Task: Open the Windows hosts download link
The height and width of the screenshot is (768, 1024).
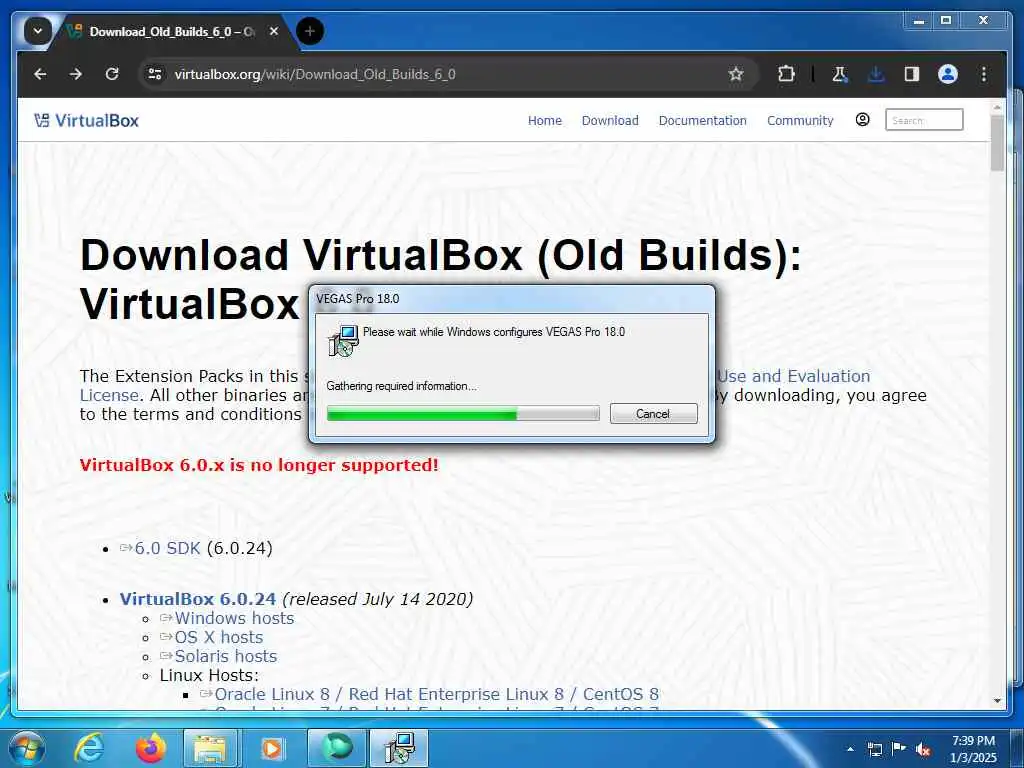Action: pyautogui.click(x=234, y=618)
